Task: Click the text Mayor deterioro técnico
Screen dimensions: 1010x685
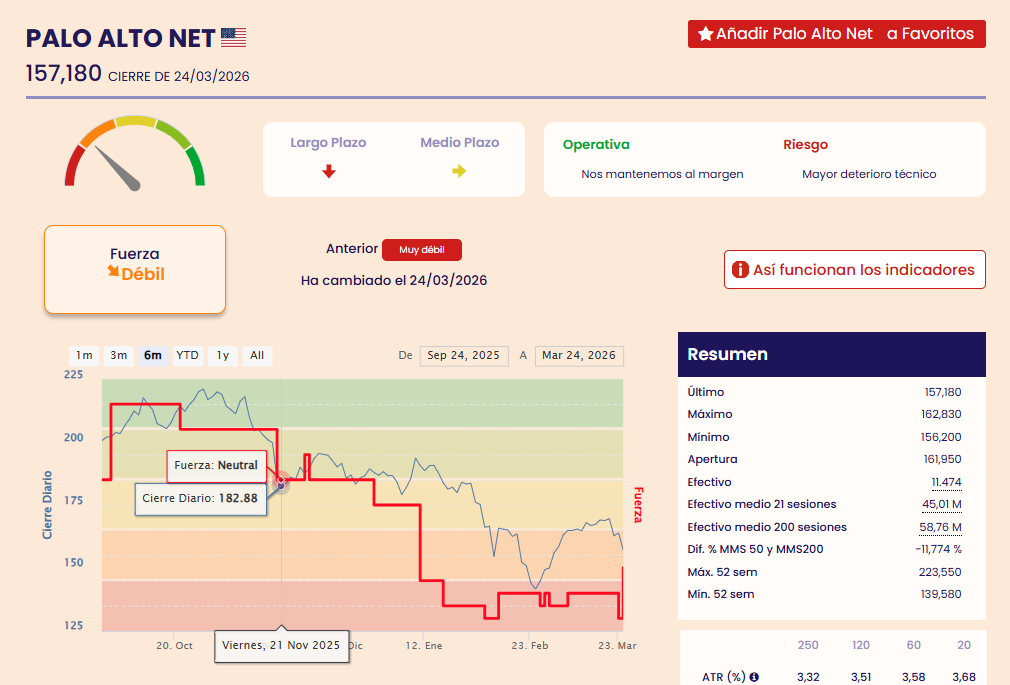Action: coord(869,174)
